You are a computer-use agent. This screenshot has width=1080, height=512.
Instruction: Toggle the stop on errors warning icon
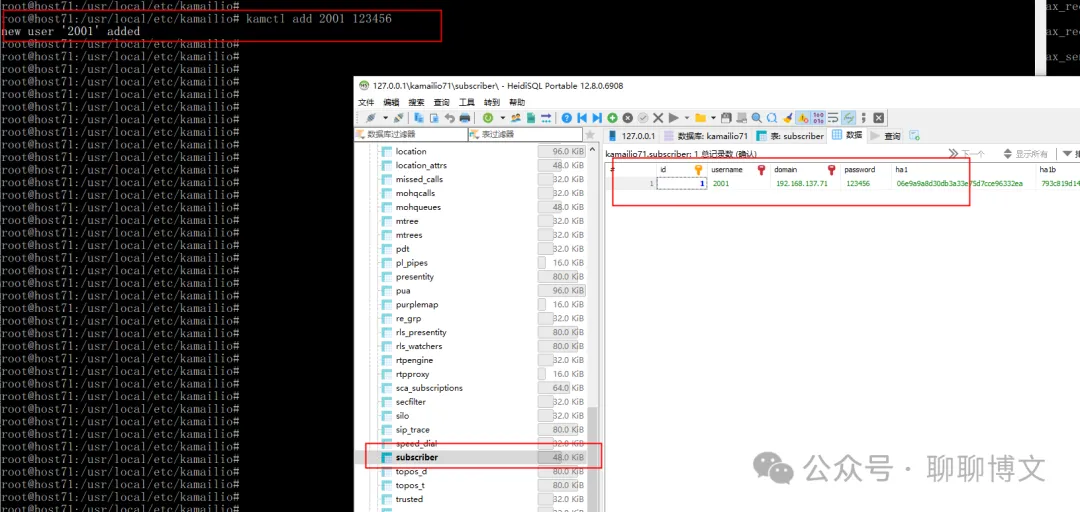pos(802,118)
